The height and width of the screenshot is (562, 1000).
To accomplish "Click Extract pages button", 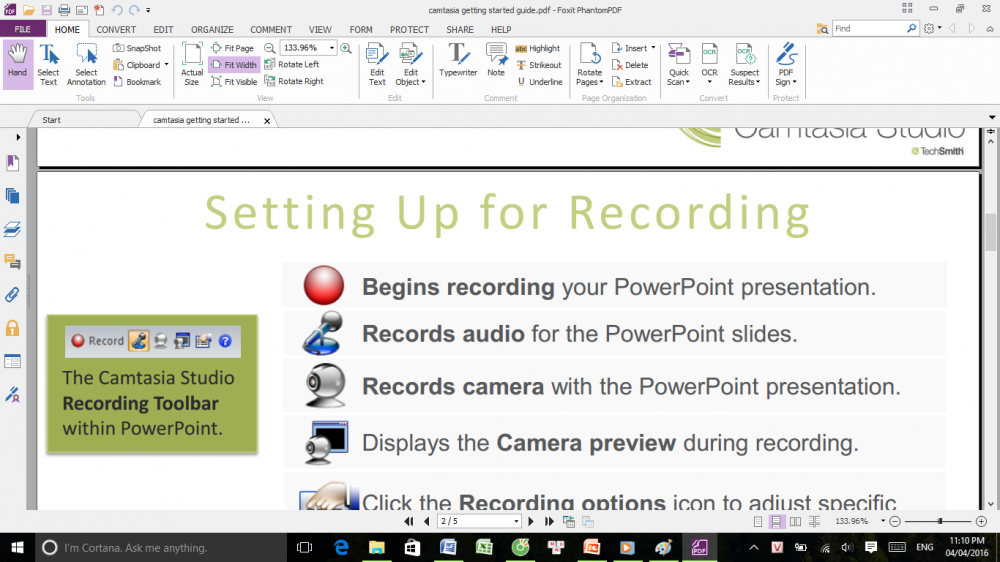I will pos(631,82).
